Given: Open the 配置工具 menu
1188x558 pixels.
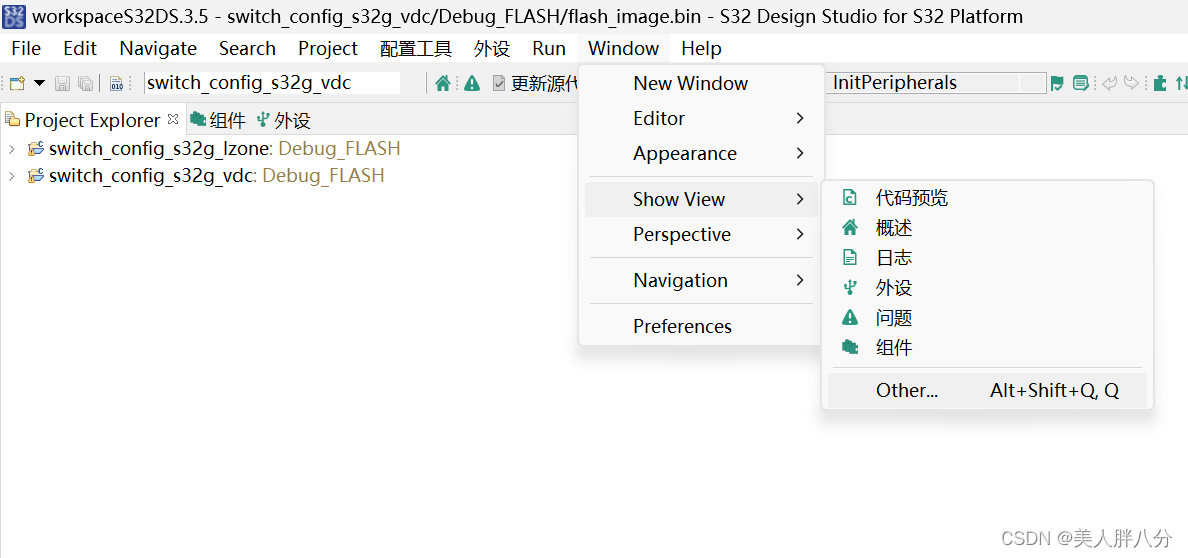Looking at the screenshot, I should tap(416, 49).
